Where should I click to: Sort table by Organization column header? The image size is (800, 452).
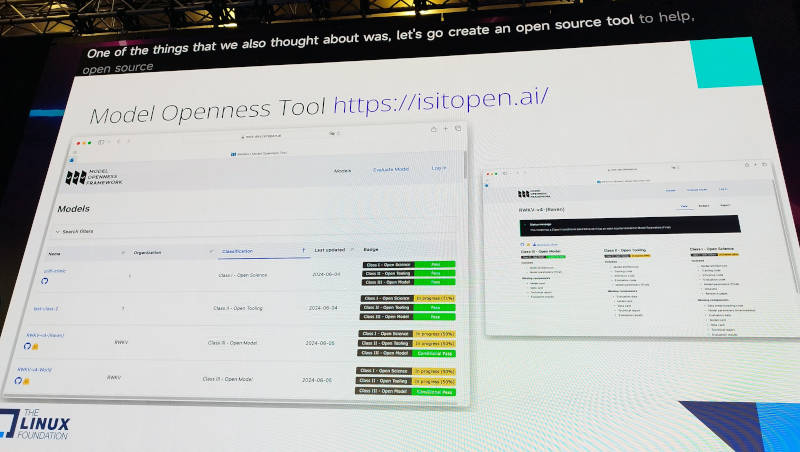pyautogui.click(x=147, y=253)
